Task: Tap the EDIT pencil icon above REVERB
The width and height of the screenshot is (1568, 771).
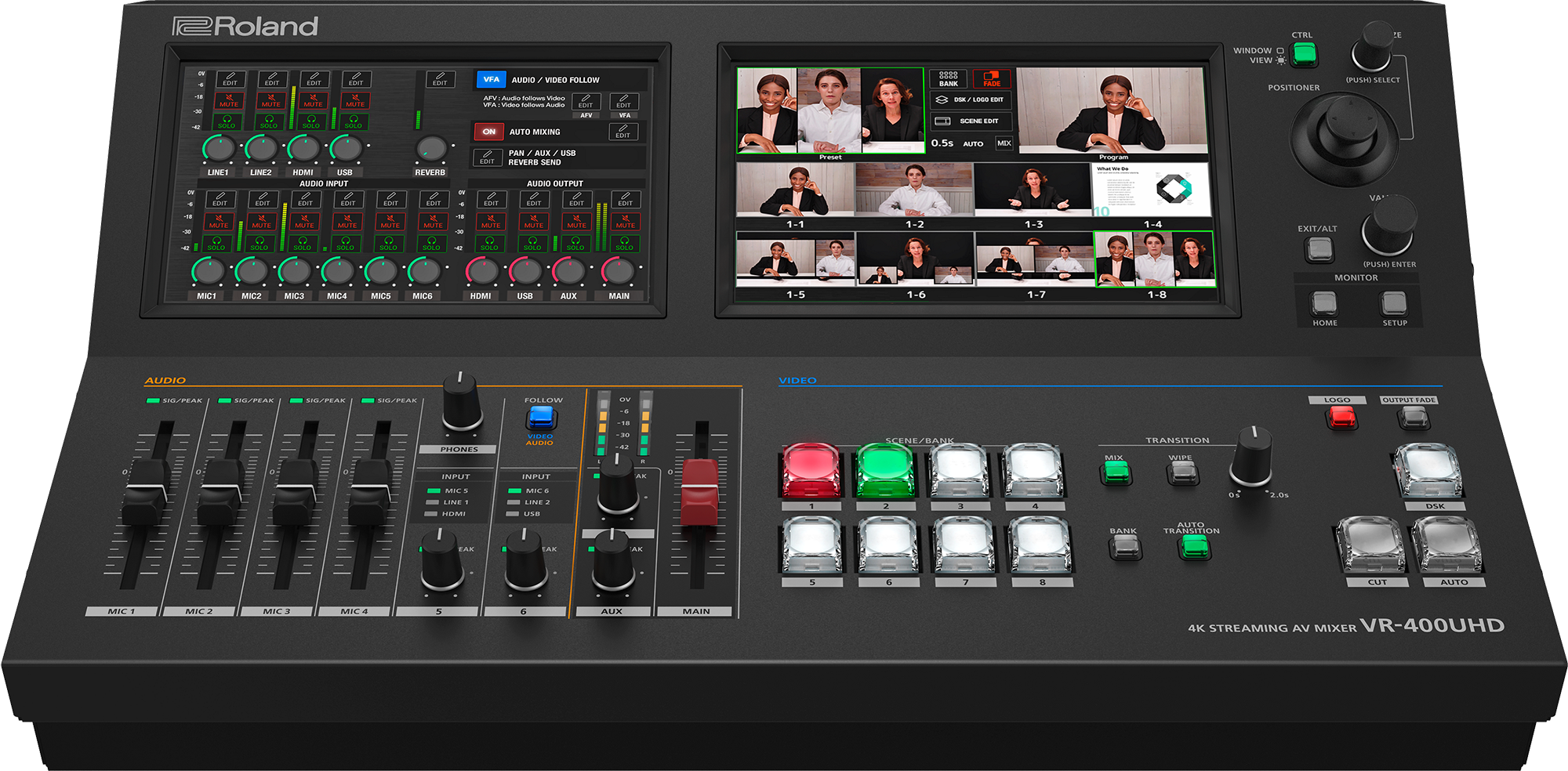Action: tap(440, 78)
